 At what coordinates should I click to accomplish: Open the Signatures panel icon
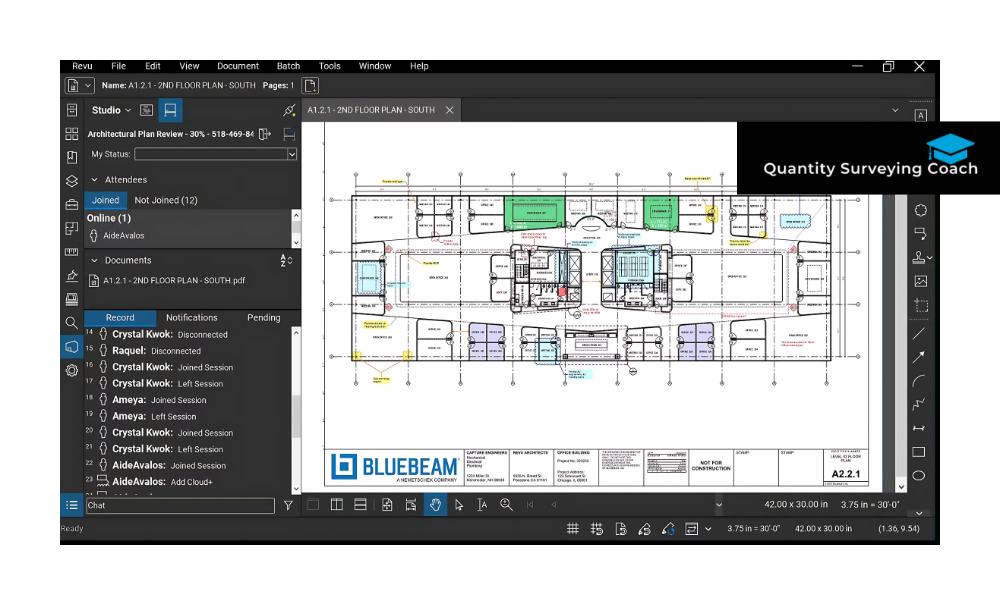[71, 275]
